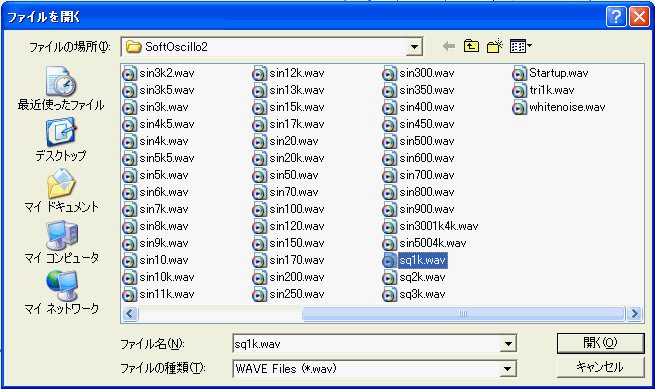Select the sin3001k4k.wav file icon
655x389 pixels.
[389, 226]
